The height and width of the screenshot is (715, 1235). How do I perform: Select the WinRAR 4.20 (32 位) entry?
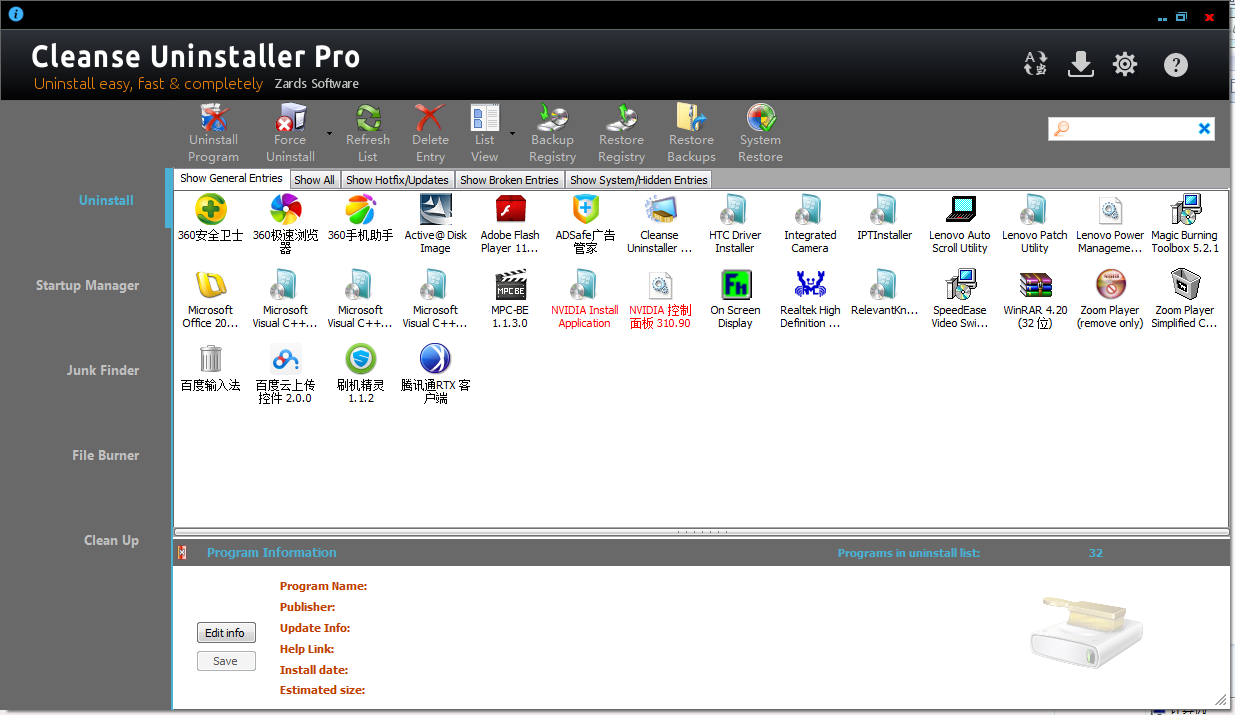1035,299
